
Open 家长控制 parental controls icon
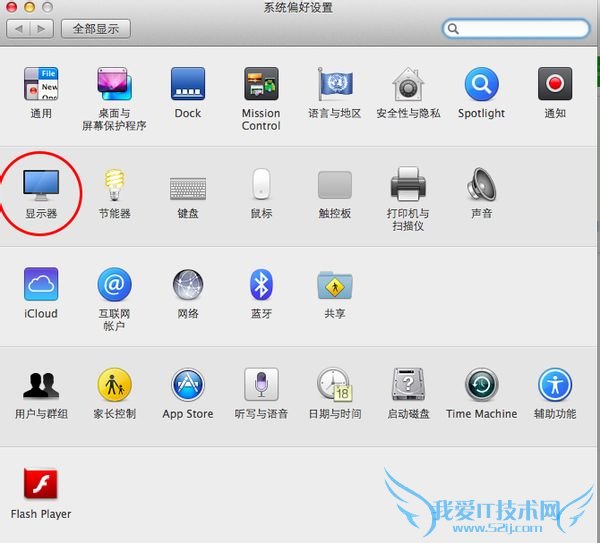(x=114, y=385)
